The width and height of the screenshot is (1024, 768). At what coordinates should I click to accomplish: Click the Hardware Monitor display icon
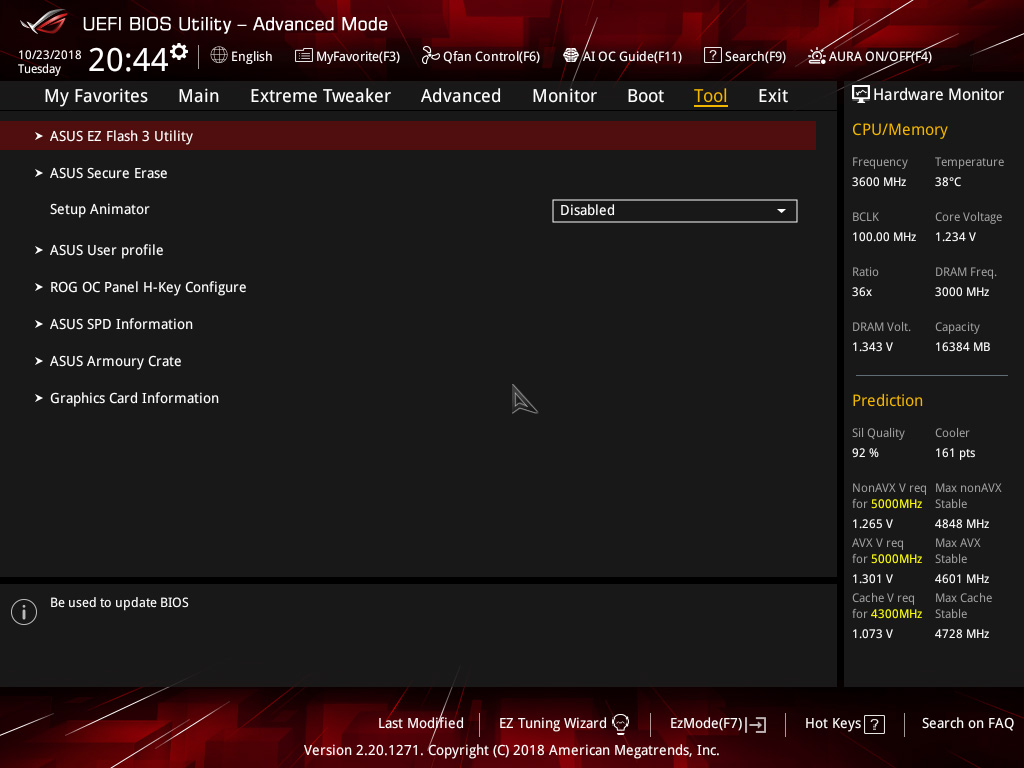click(861, 95)
